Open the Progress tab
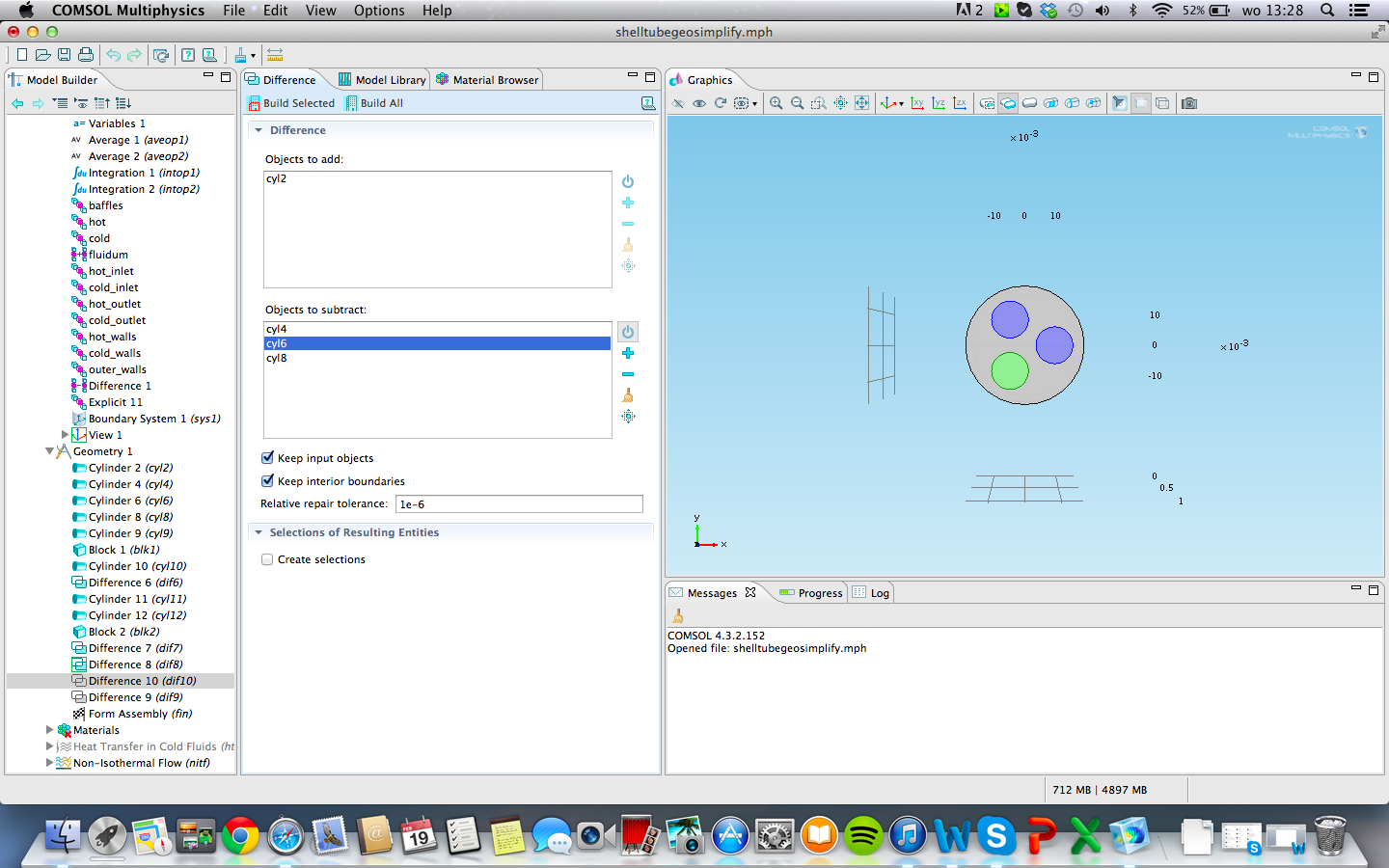 tap(811, 593)
